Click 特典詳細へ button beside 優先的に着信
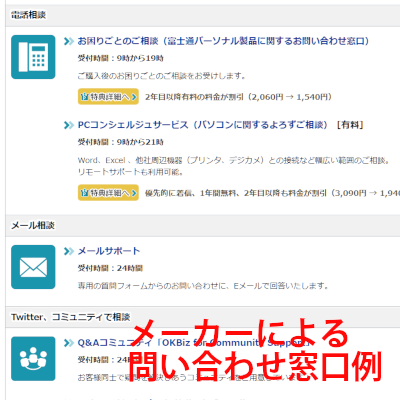400x400 pixels. point(108,193)
